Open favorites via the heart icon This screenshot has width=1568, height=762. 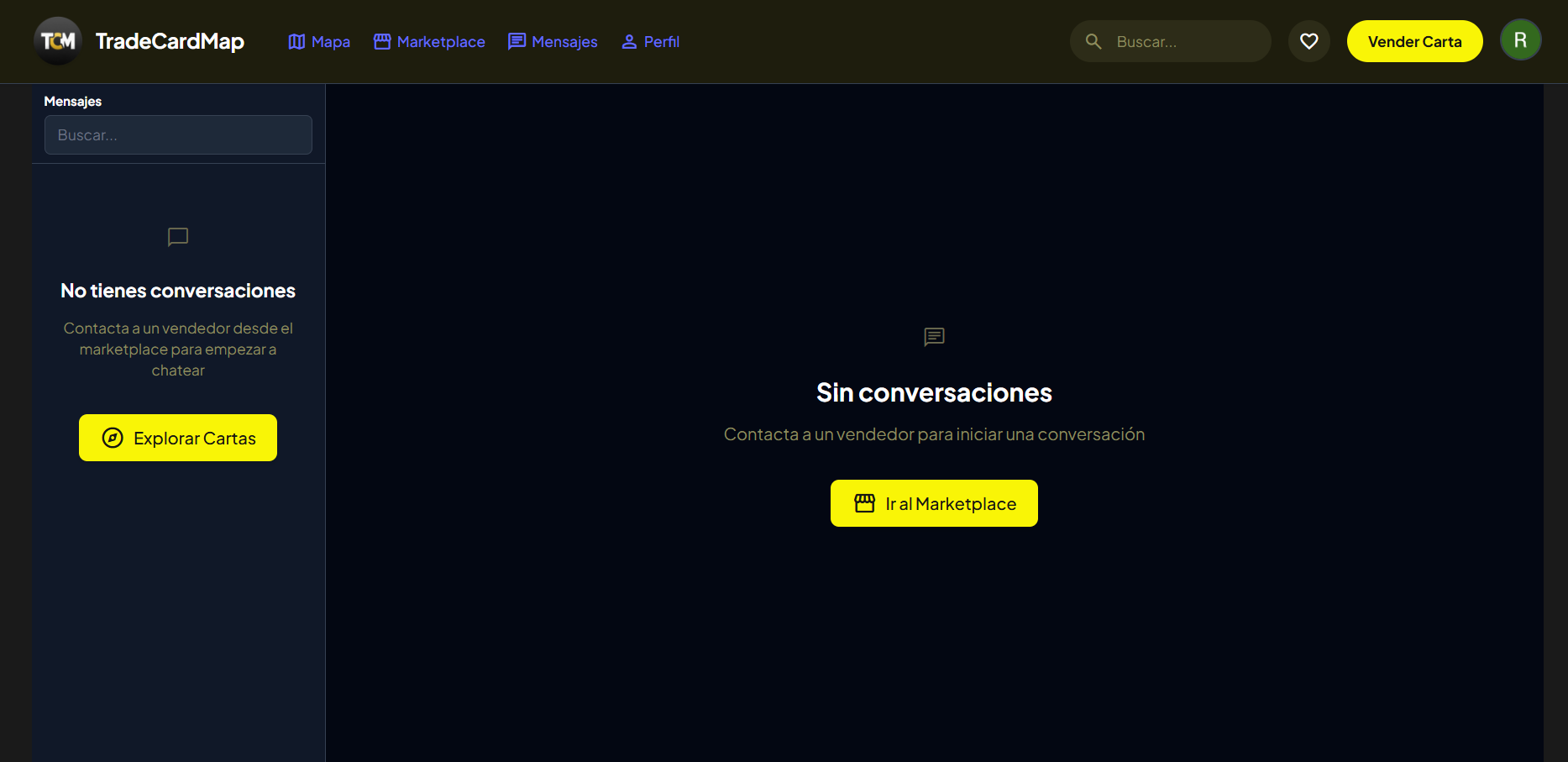pos(1309,41)
